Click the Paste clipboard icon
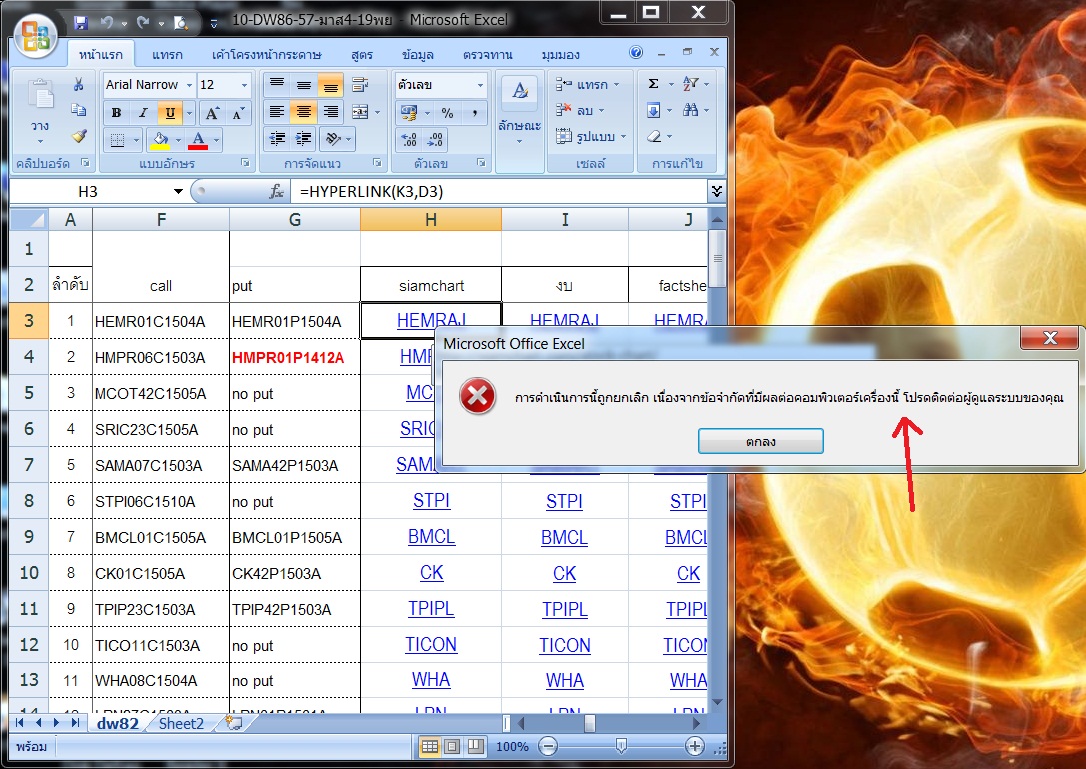This screenshot has height=769, width=1086. 41,95
